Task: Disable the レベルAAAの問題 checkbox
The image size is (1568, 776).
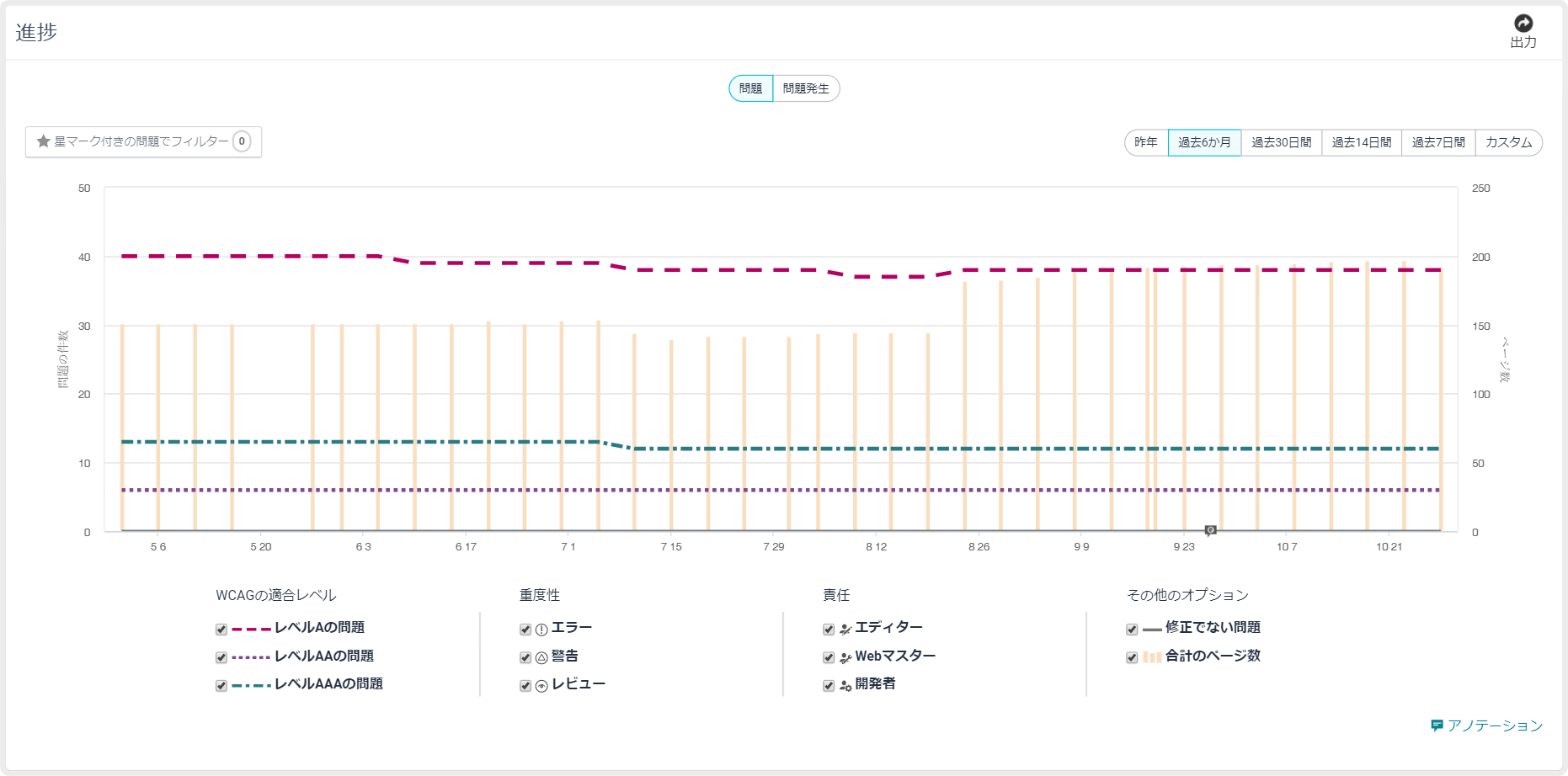Action: [221, 686]
